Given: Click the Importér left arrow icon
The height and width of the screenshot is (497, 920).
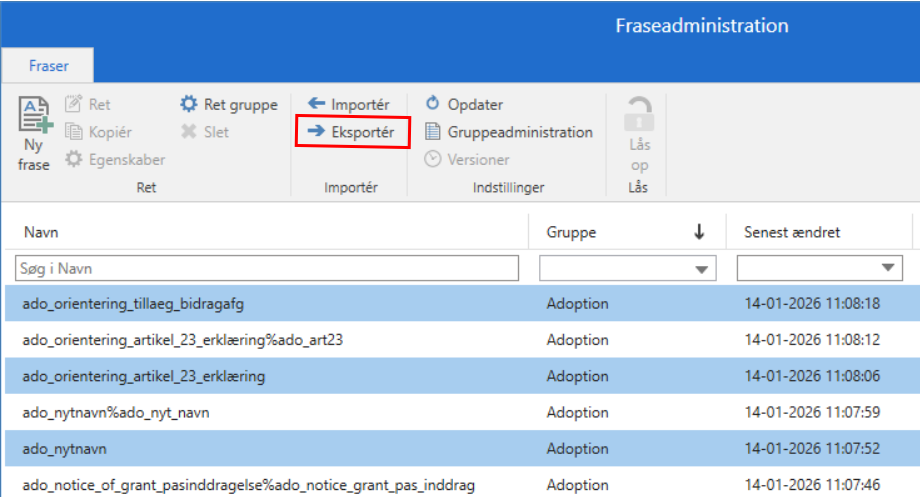Looking at the screenshot, I should 316,104.
